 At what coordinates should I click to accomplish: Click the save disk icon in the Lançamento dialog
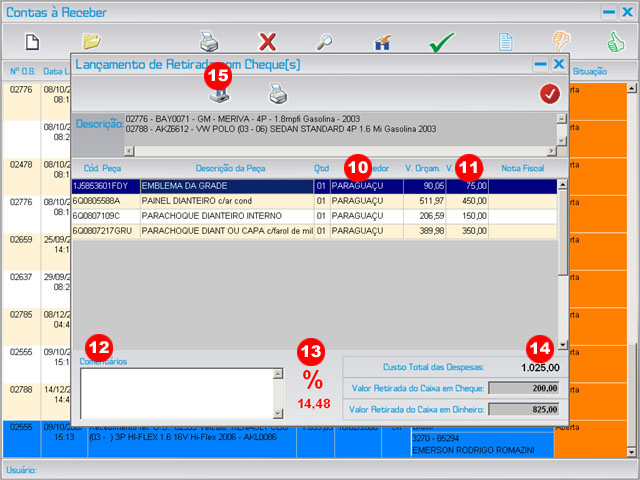coord(219,96)
